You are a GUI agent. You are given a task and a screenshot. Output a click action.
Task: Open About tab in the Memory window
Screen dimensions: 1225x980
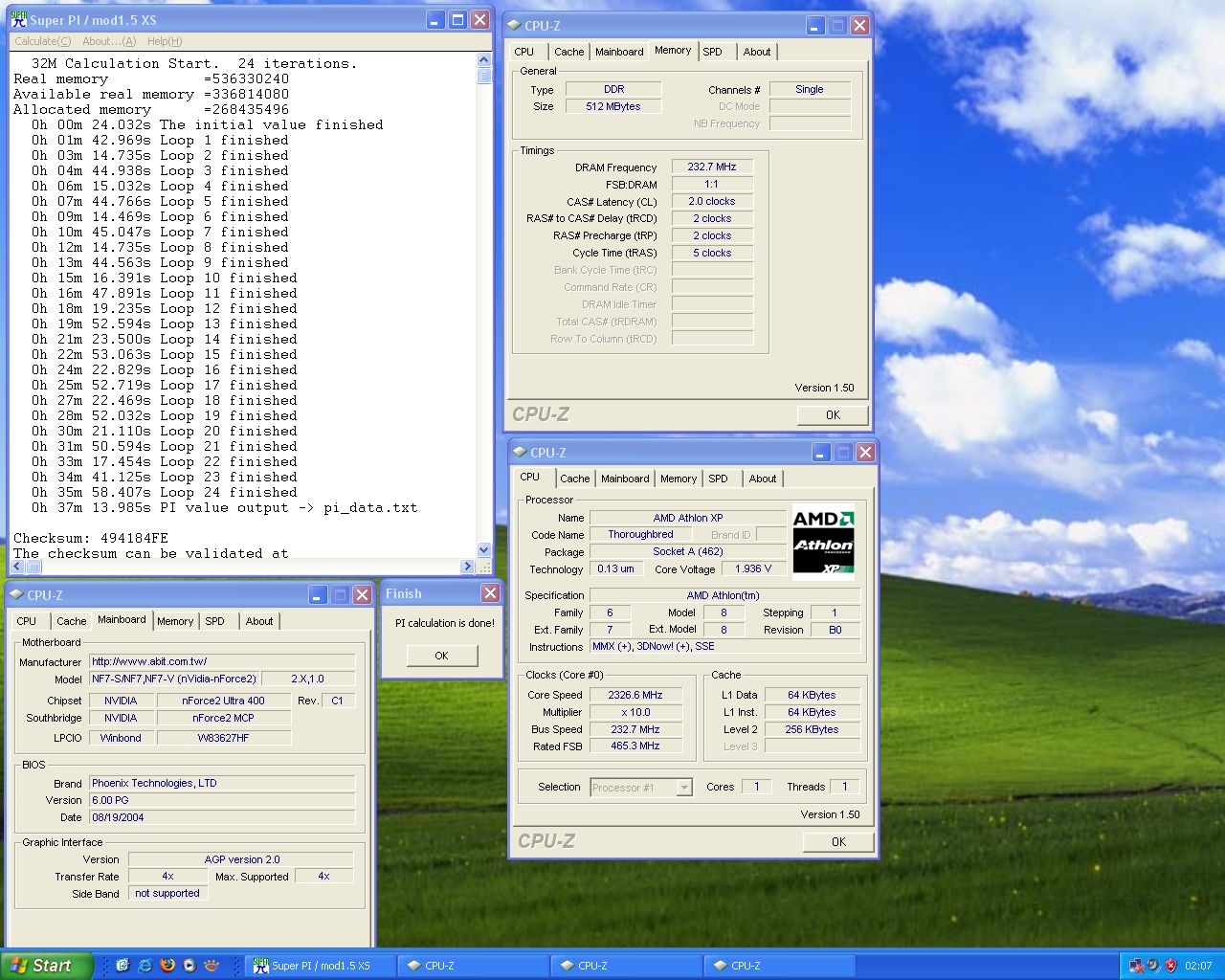click(757, 52)
